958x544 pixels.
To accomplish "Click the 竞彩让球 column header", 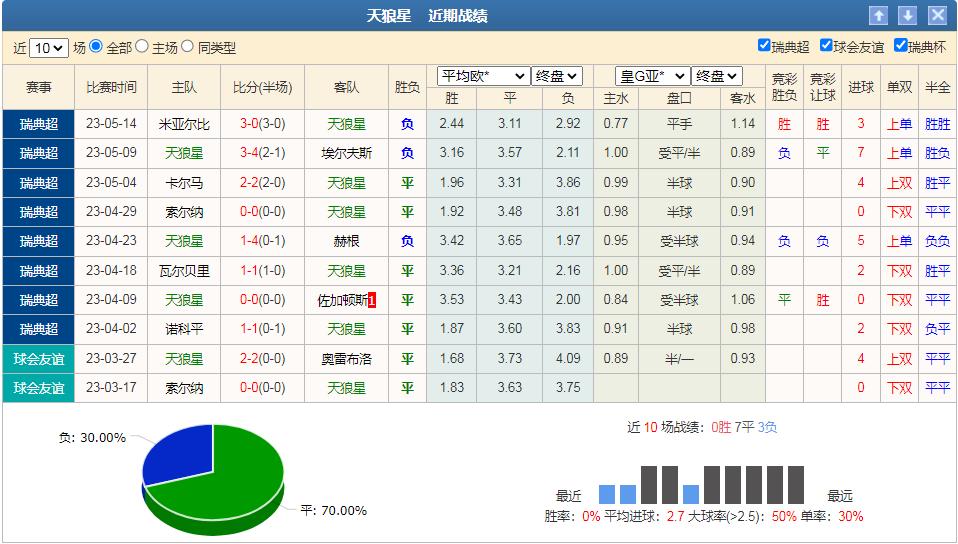I will [x=822, y=87].
